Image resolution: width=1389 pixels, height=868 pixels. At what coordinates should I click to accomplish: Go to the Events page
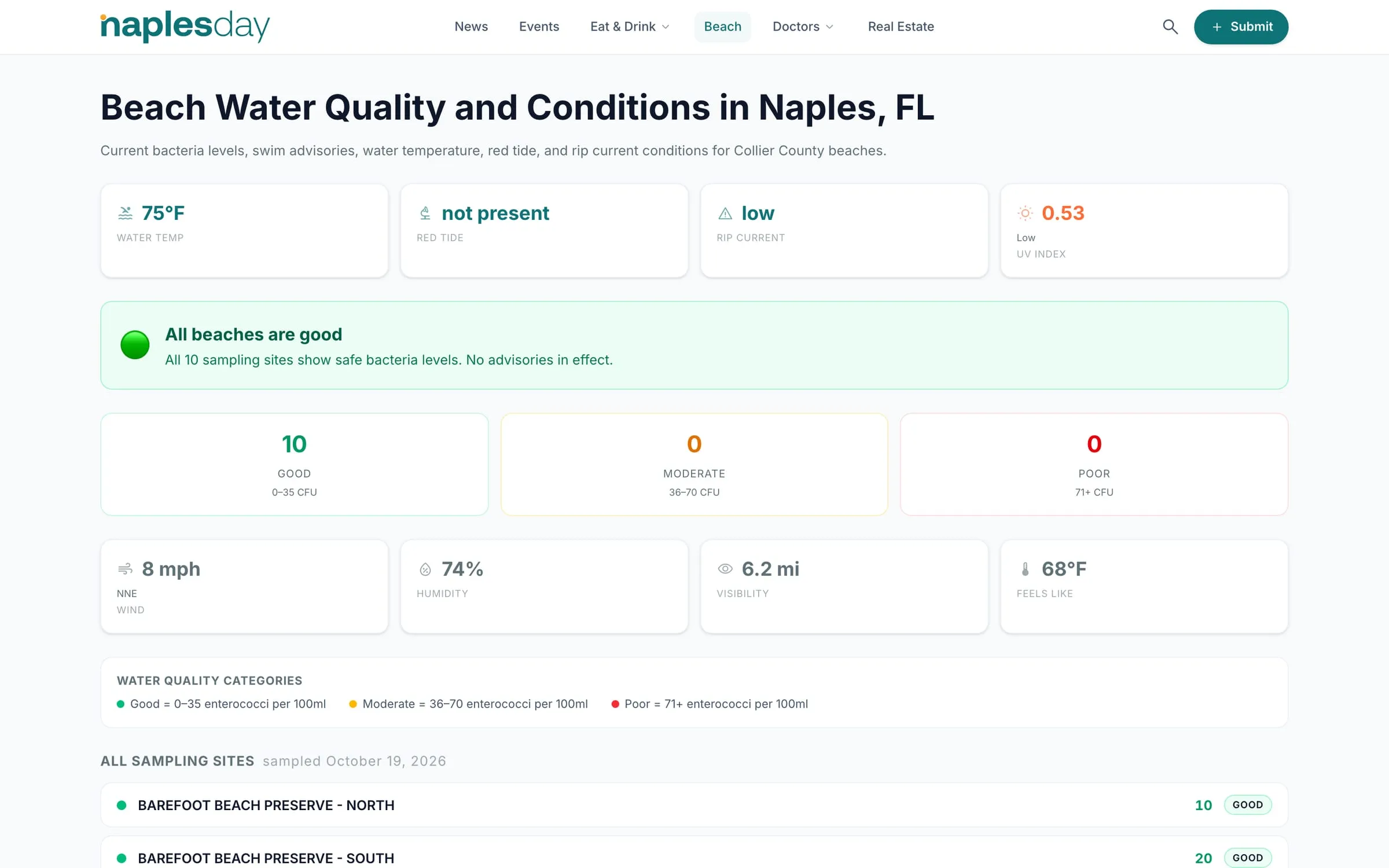point(539,27)
